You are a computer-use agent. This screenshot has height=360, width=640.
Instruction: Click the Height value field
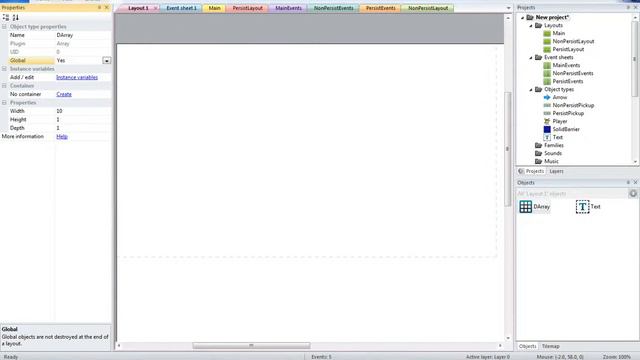point(83,120)
